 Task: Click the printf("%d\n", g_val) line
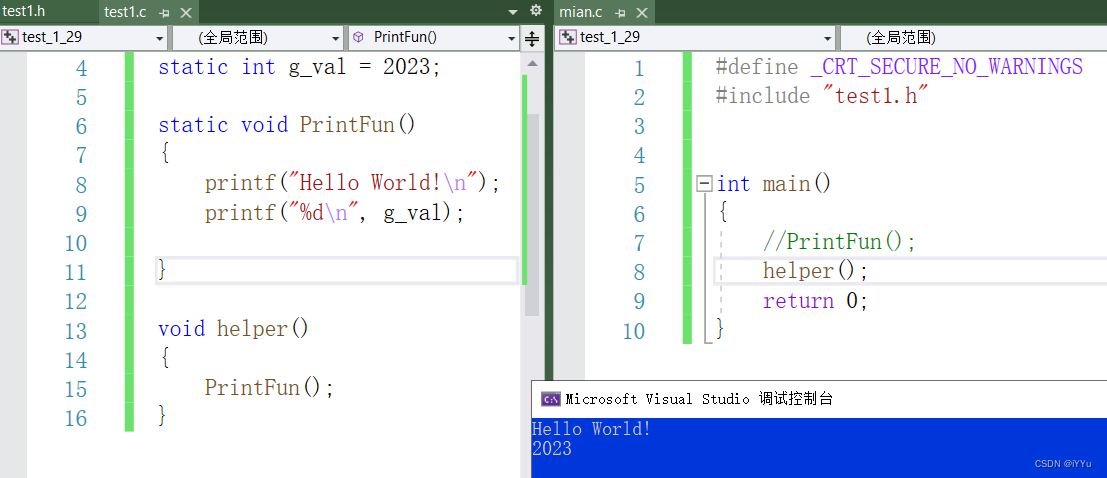[335, 213]
